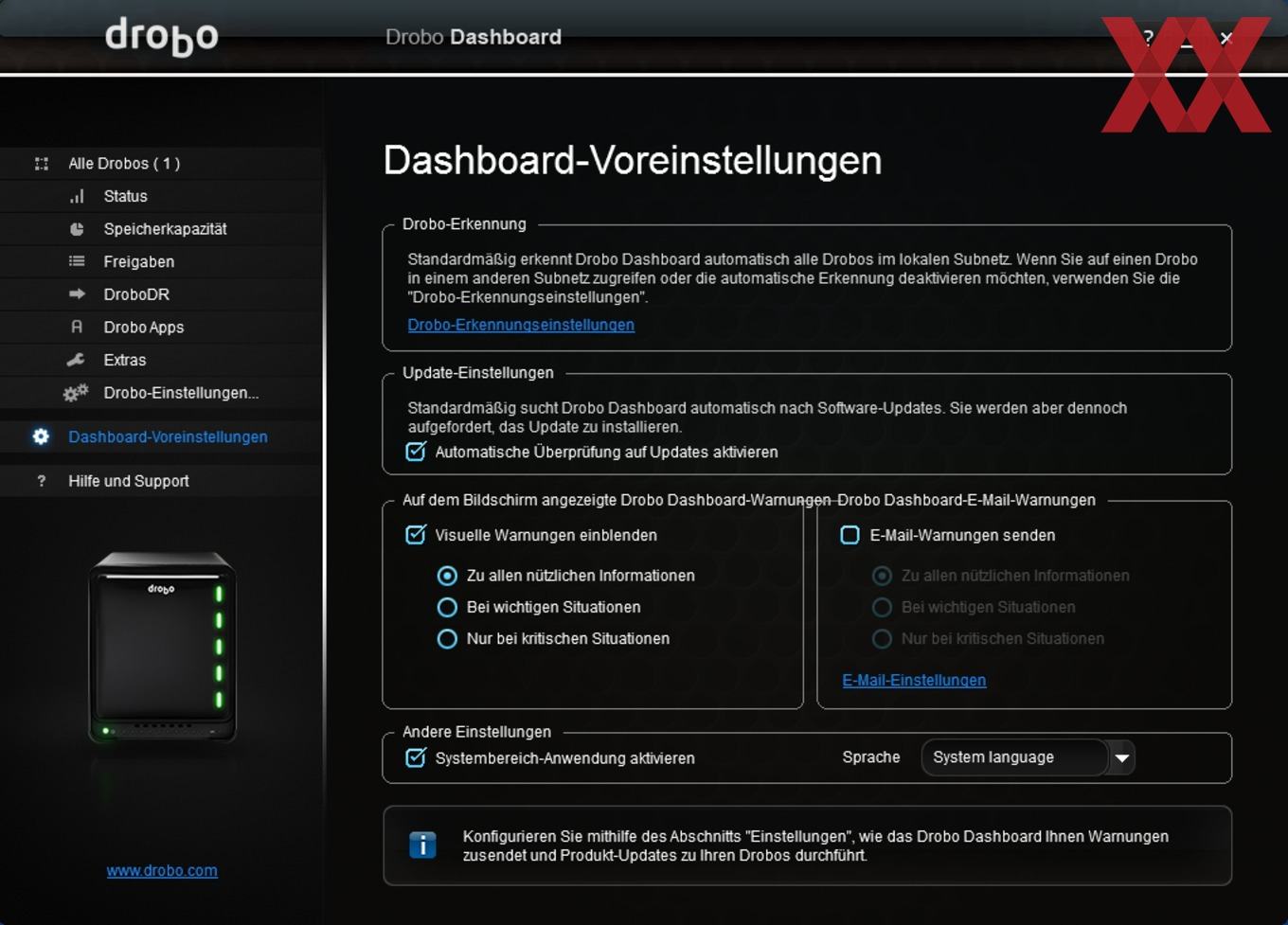The height and width of the screenshot is (925, 1288).
Task: Click the DroboDR arrow icon
Action: [x=77, y=294]
